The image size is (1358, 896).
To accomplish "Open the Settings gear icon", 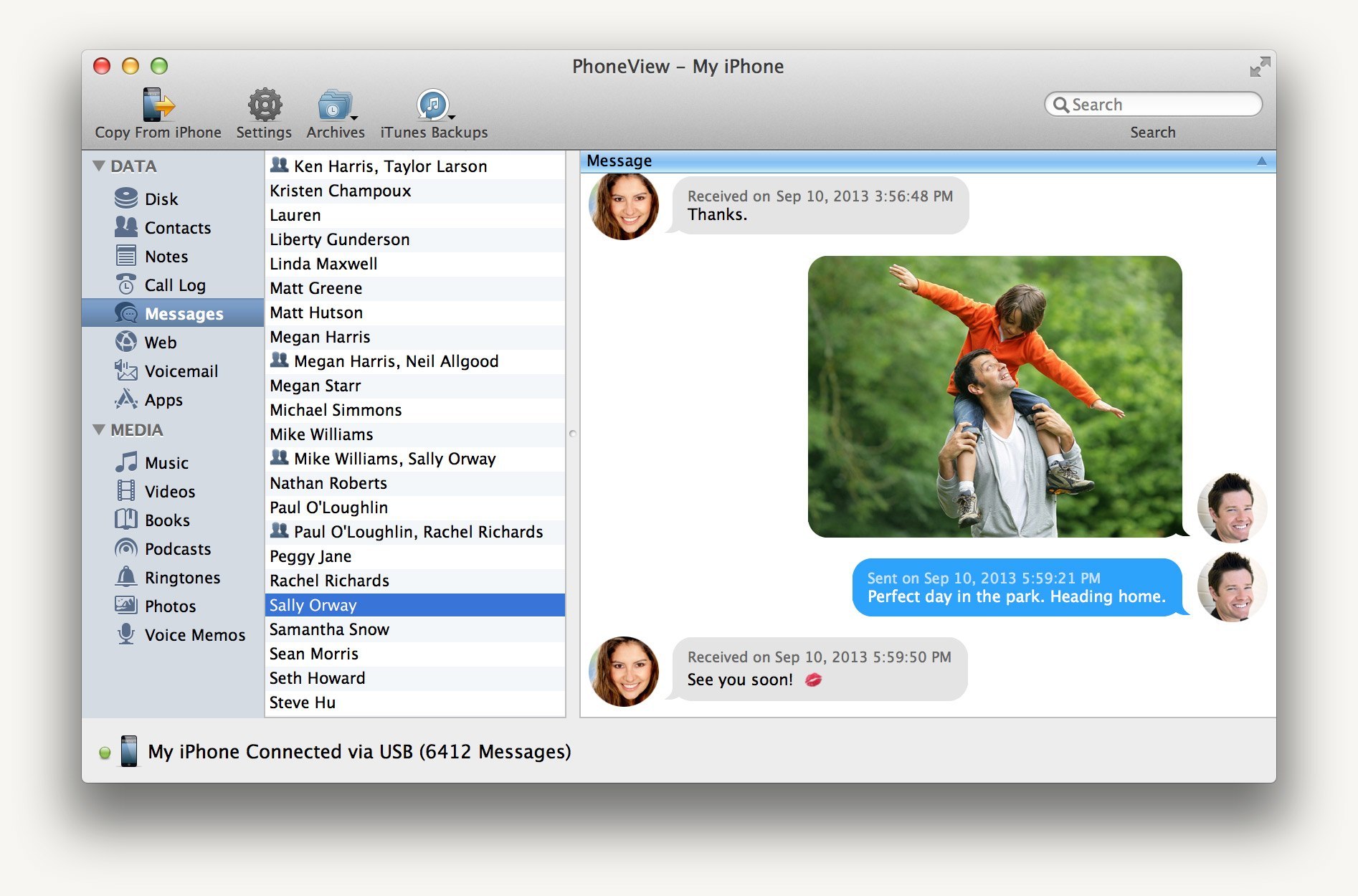I will (x=265, y=105).
